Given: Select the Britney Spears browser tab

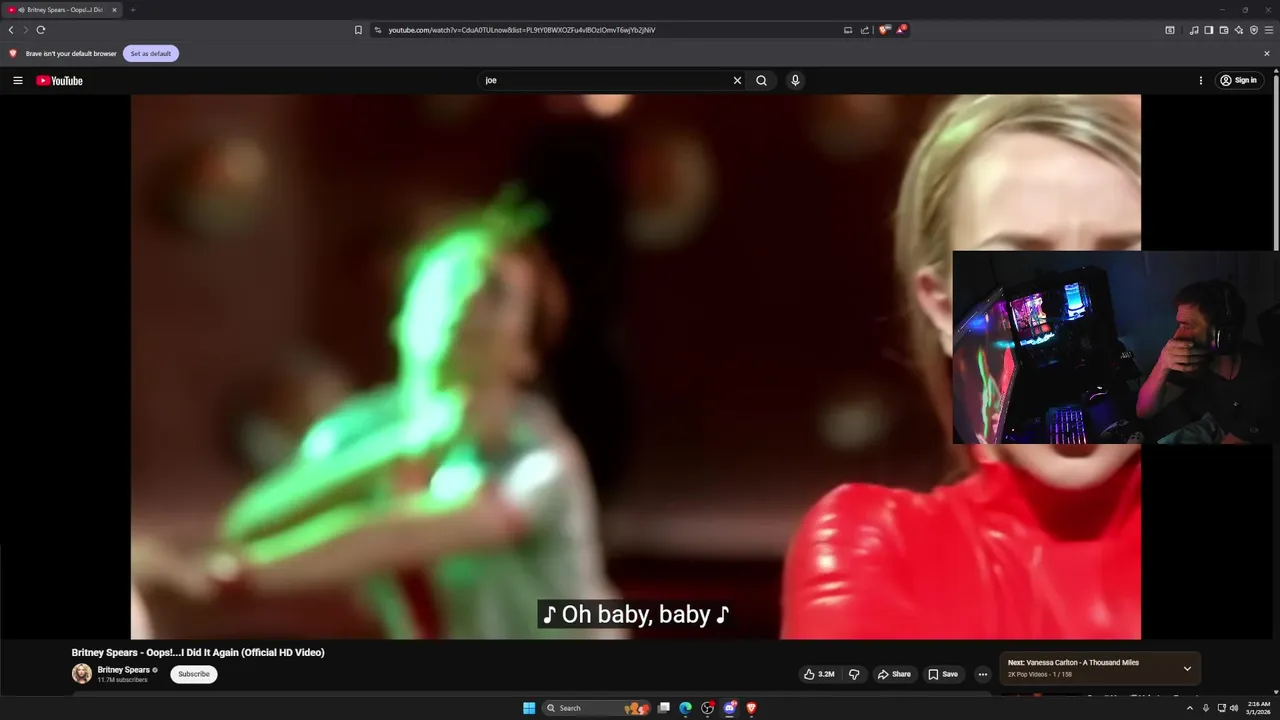Looking at the screenshot, I should (x=62, y=10).
